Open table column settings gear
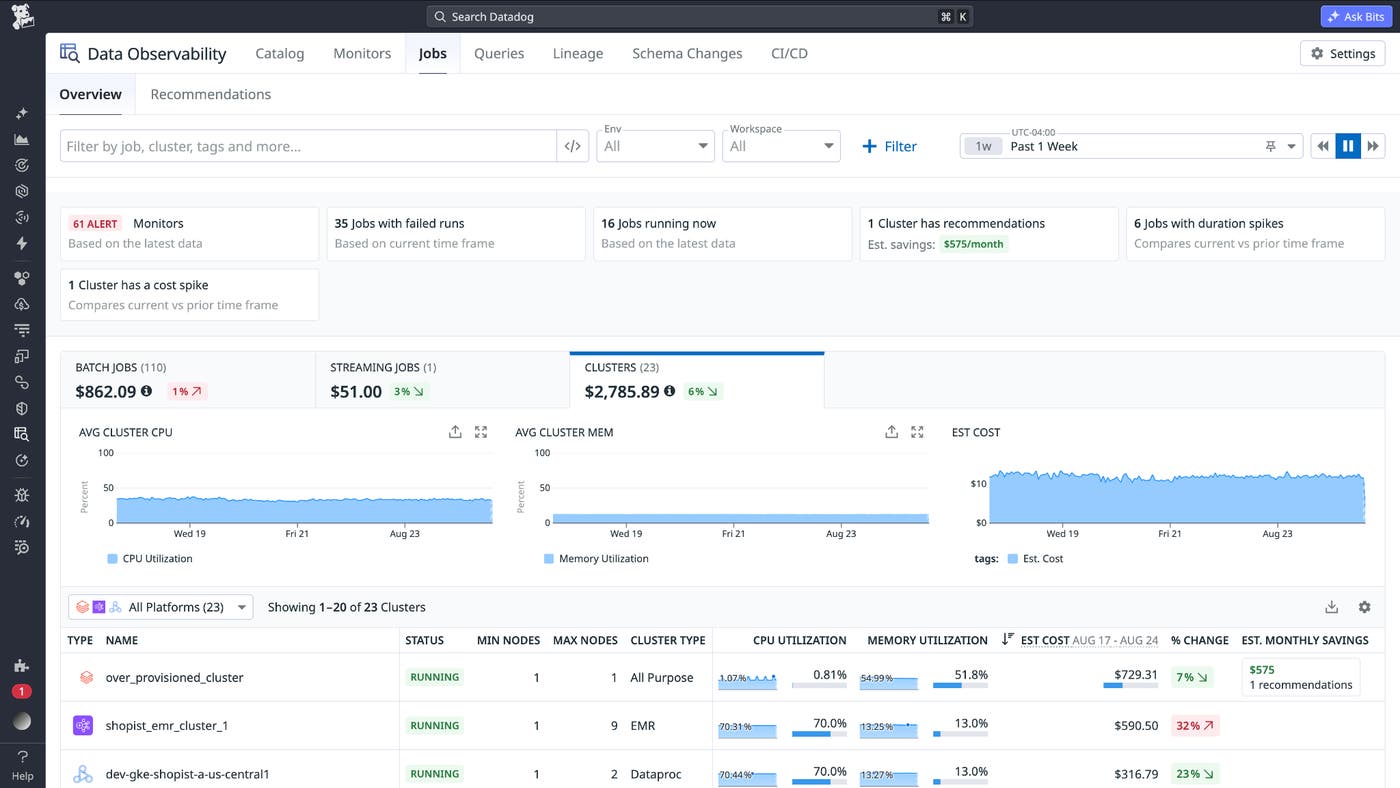Screen dimensions: 1400x788 coord(1364,607)
